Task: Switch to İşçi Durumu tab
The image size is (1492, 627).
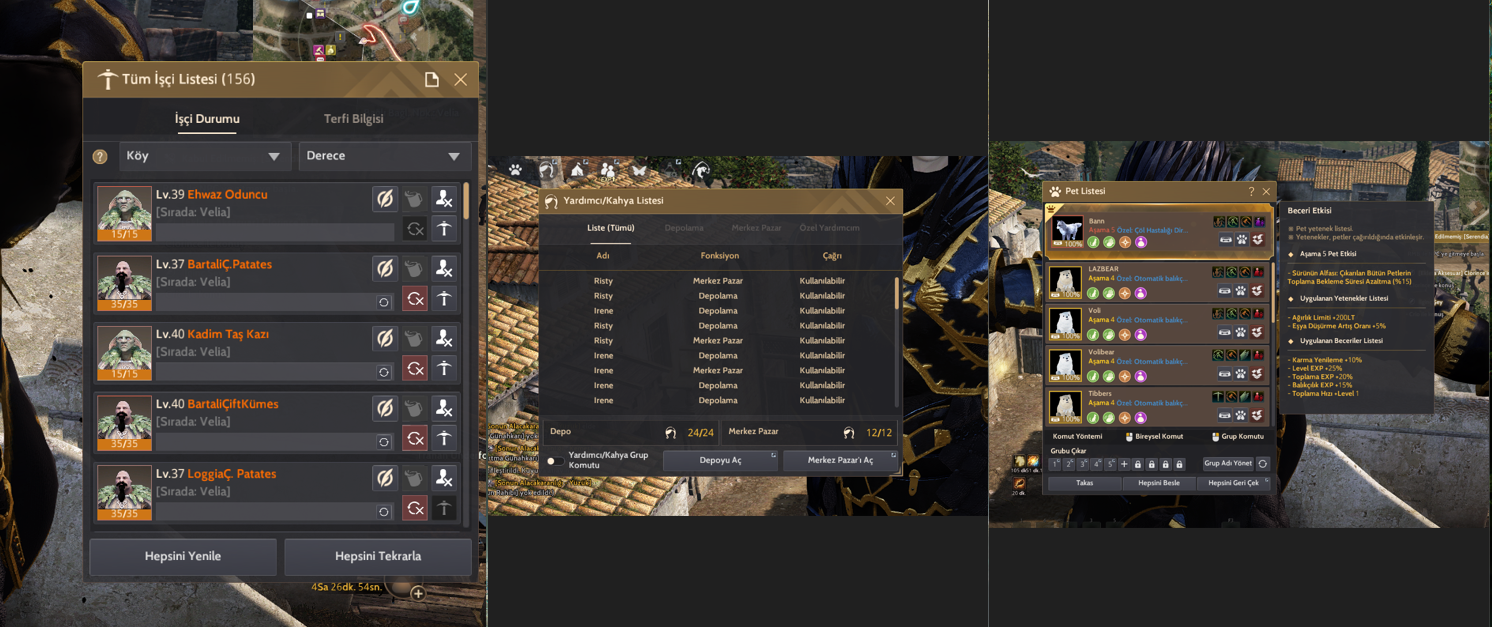Action: coord(207,118)
